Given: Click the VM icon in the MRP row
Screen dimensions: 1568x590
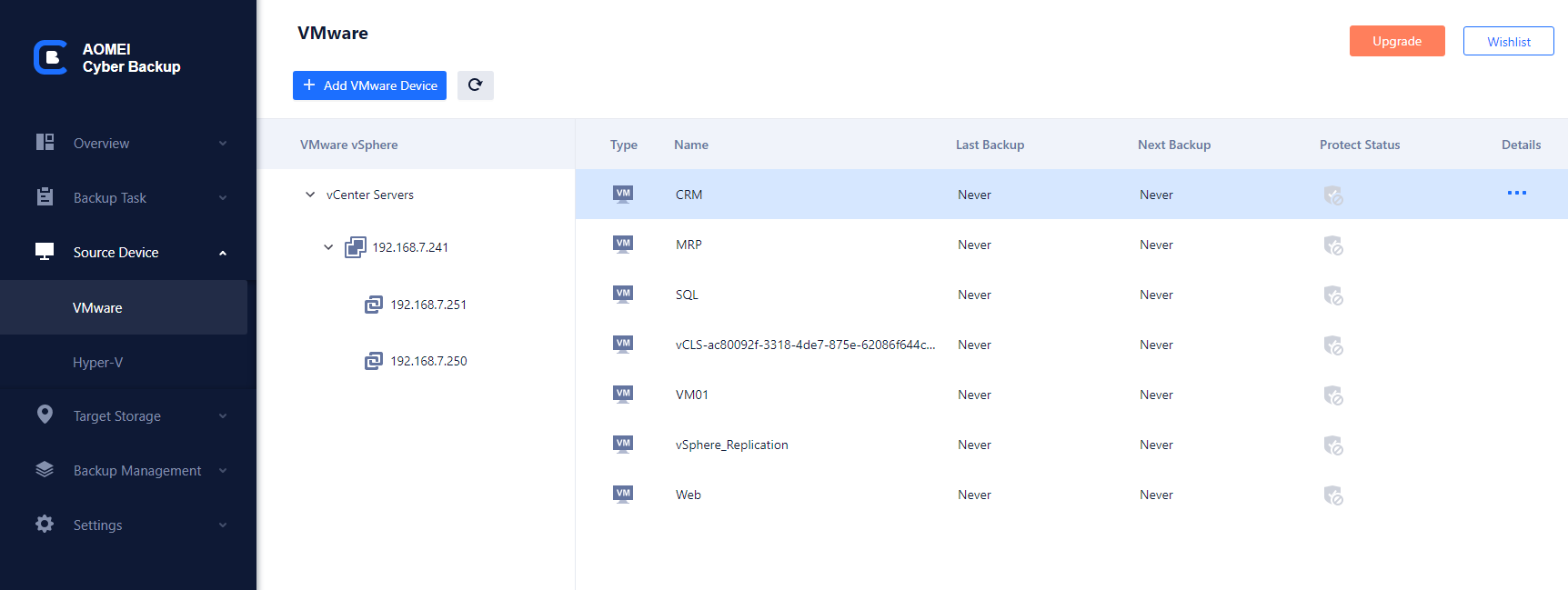Looking at the screenshot, I should (623, 245).
